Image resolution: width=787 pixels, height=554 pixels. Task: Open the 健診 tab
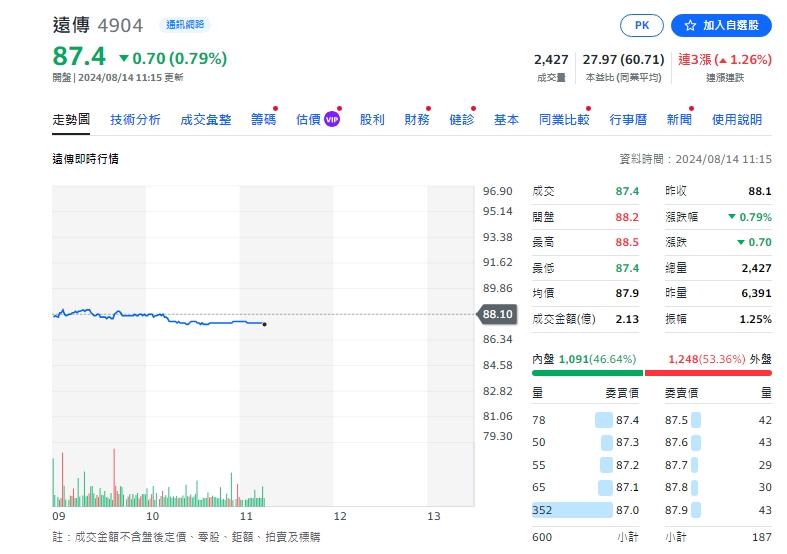pyautogui.click(x=461, y=119)
